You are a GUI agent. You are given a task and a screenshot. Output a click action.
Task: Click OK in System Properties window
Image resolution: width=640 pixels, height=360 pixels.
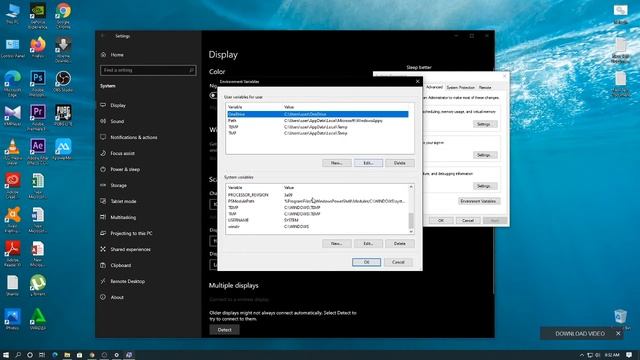441,220
